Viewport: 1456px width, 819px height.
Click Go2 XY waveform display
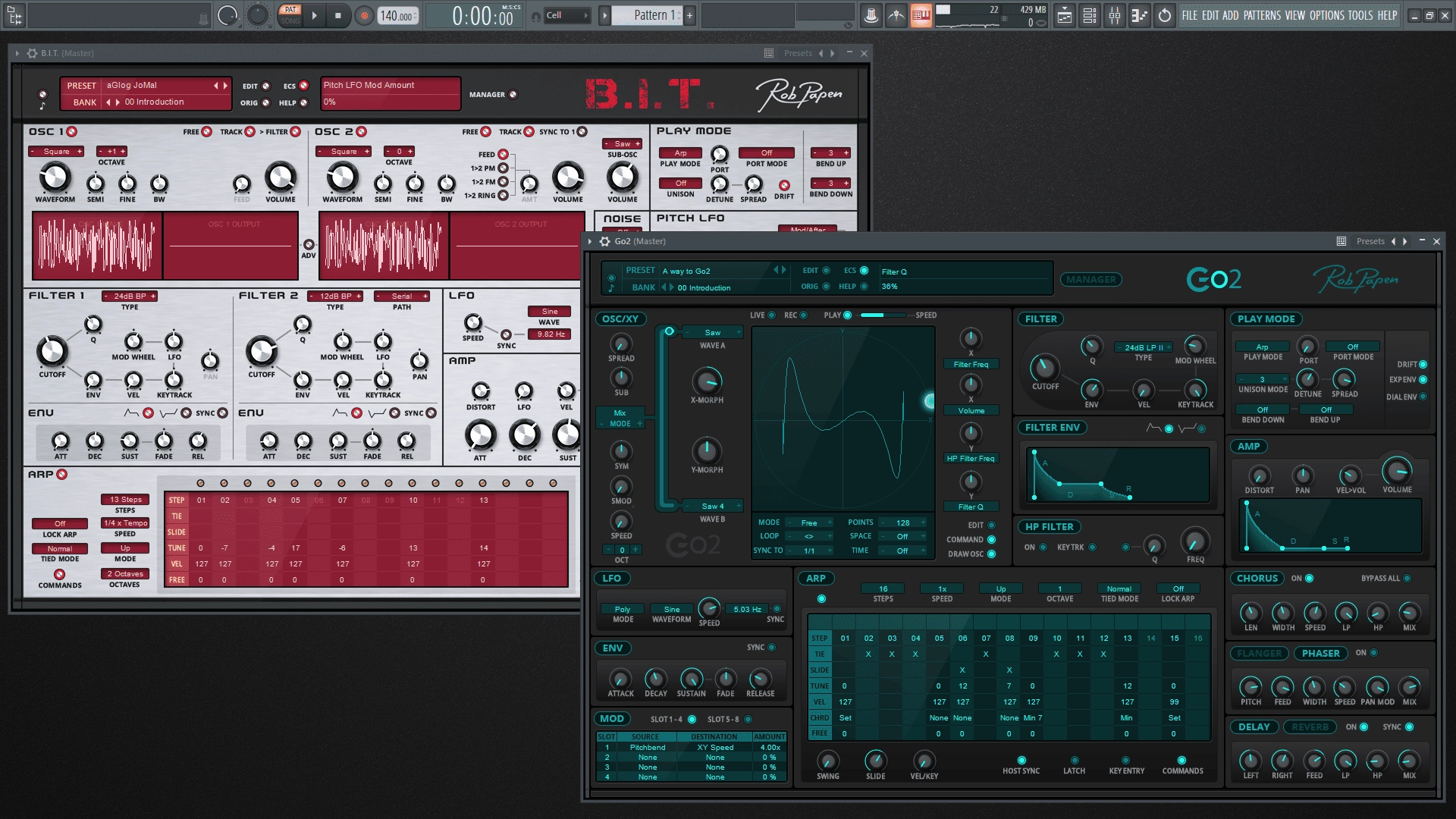pyautogui.click(x=843, y=419)
